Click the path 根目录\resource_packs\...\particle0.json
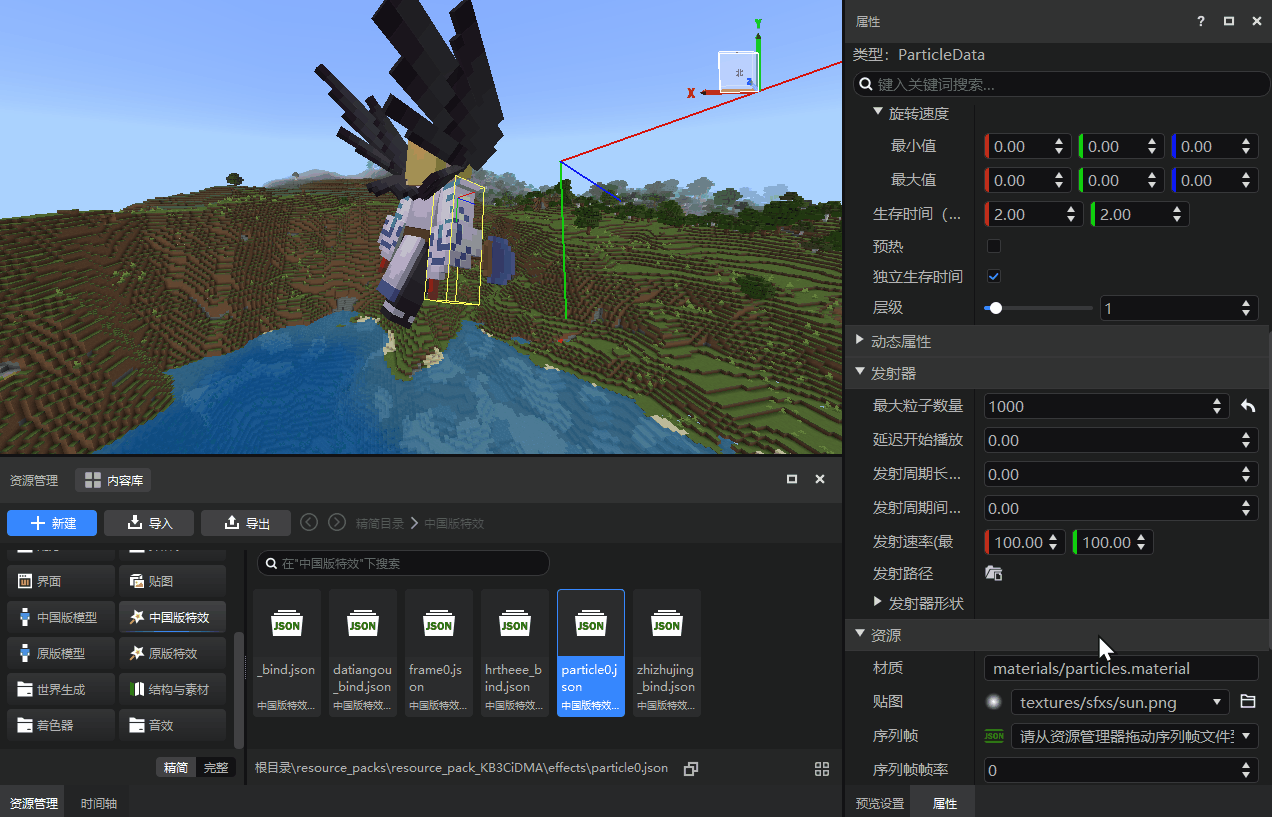Image resolution: width=1272 pixels, height=817 pixels. 461,768
